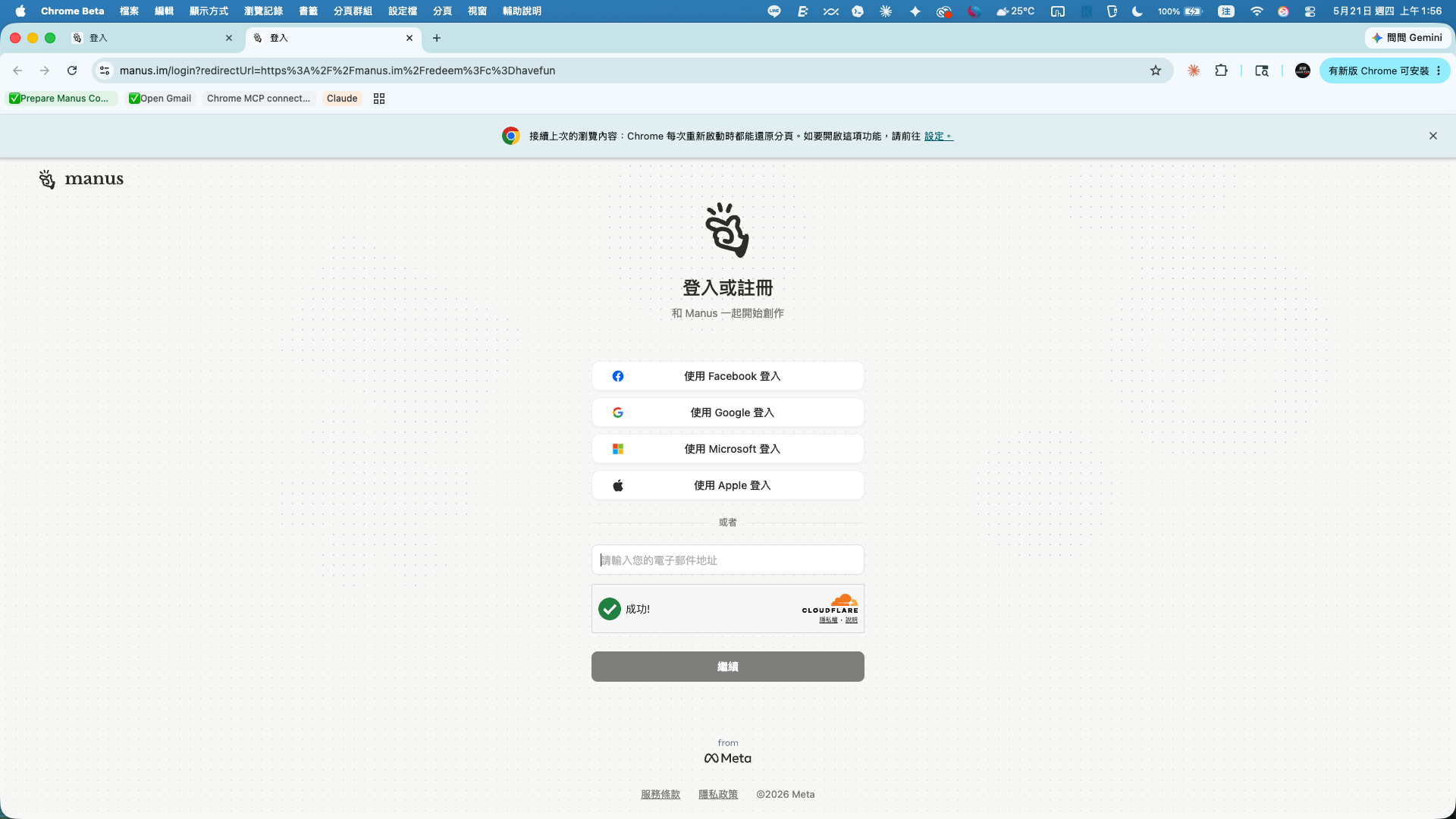This screenshot has width=1456, height=819.
Task: Open the 服務條款 terms of service link
Action: pos(661,794)
